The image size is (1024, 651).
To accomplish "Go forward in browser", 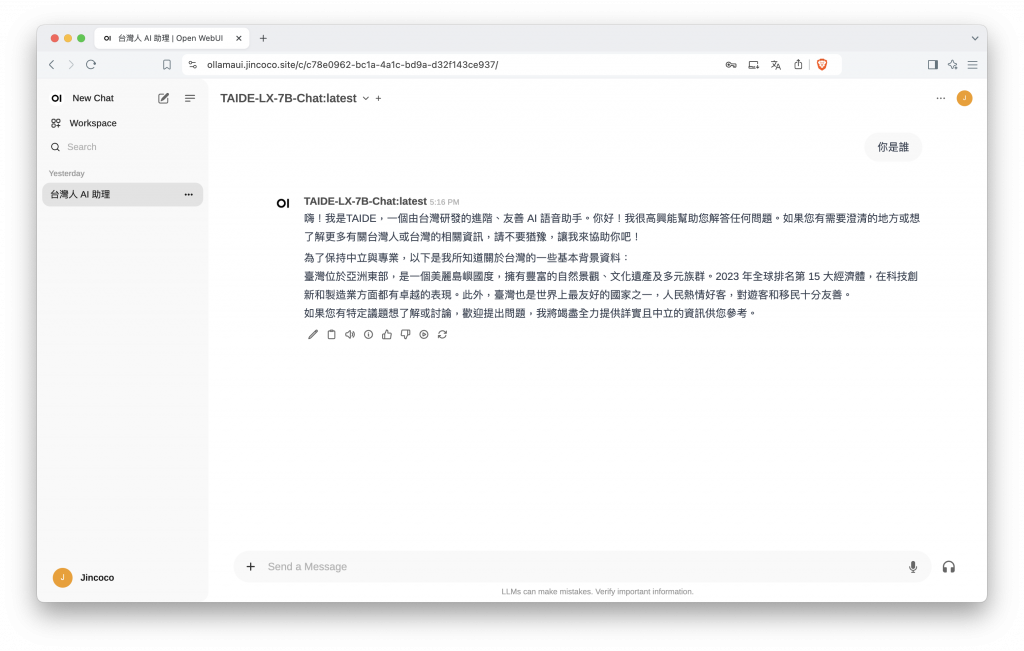I will pyautogui.click(x=71, y=65).
